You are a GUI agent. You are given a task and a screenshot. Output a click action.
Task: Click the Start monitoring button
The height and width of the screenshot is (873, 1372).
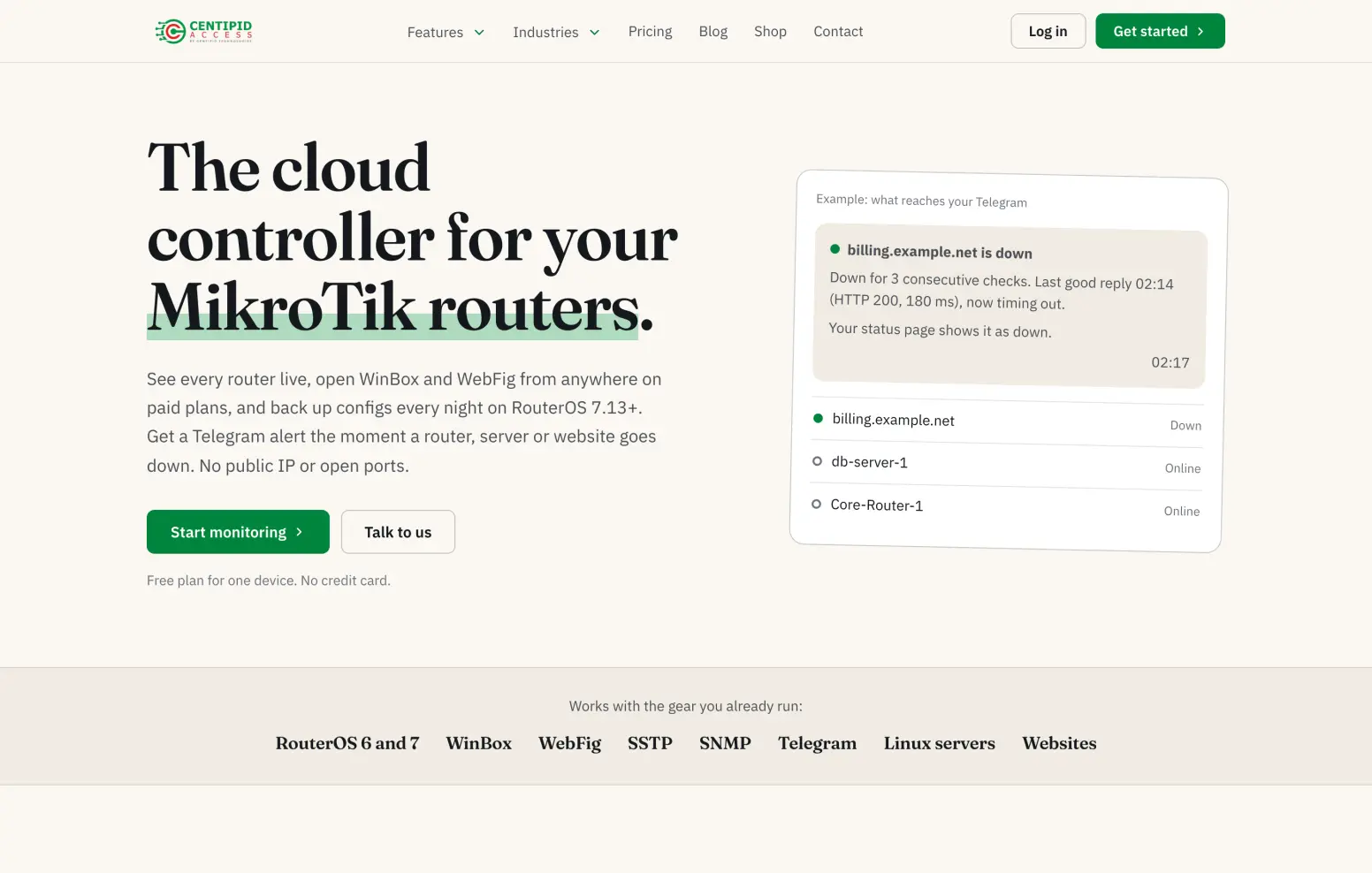tap(238, 532)
